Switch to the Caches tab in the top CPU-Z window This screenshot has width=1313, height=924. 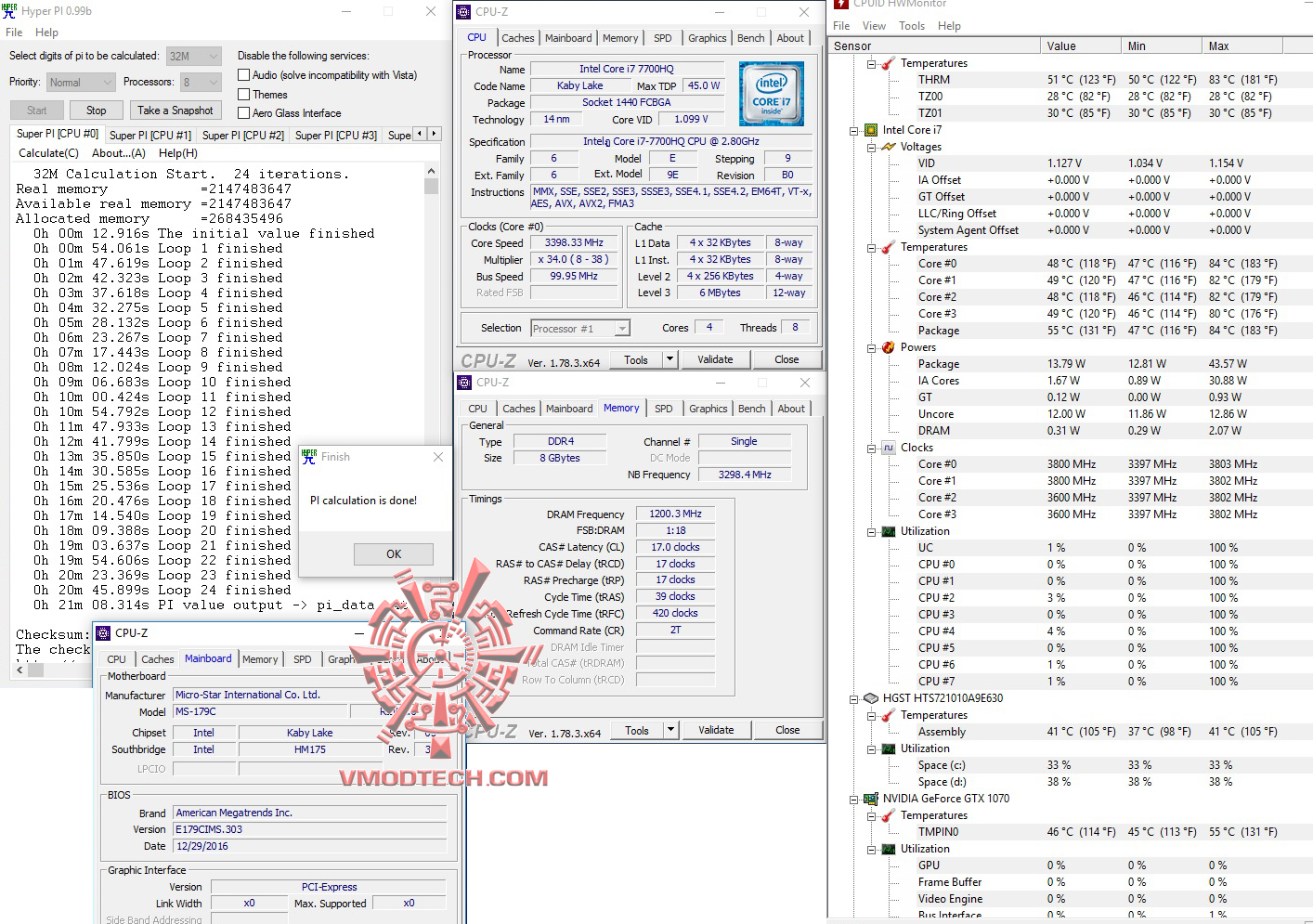(x=518, y=38)
